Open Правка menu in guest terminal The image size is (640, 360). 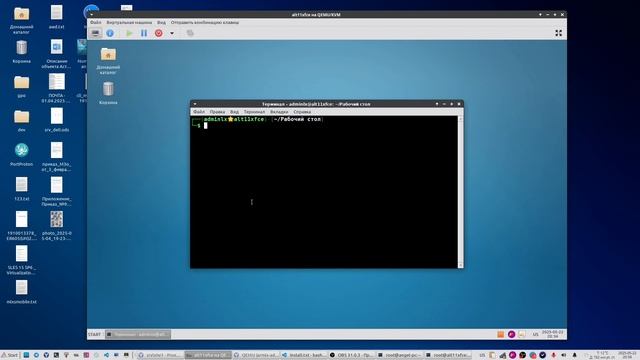[217, 112]
